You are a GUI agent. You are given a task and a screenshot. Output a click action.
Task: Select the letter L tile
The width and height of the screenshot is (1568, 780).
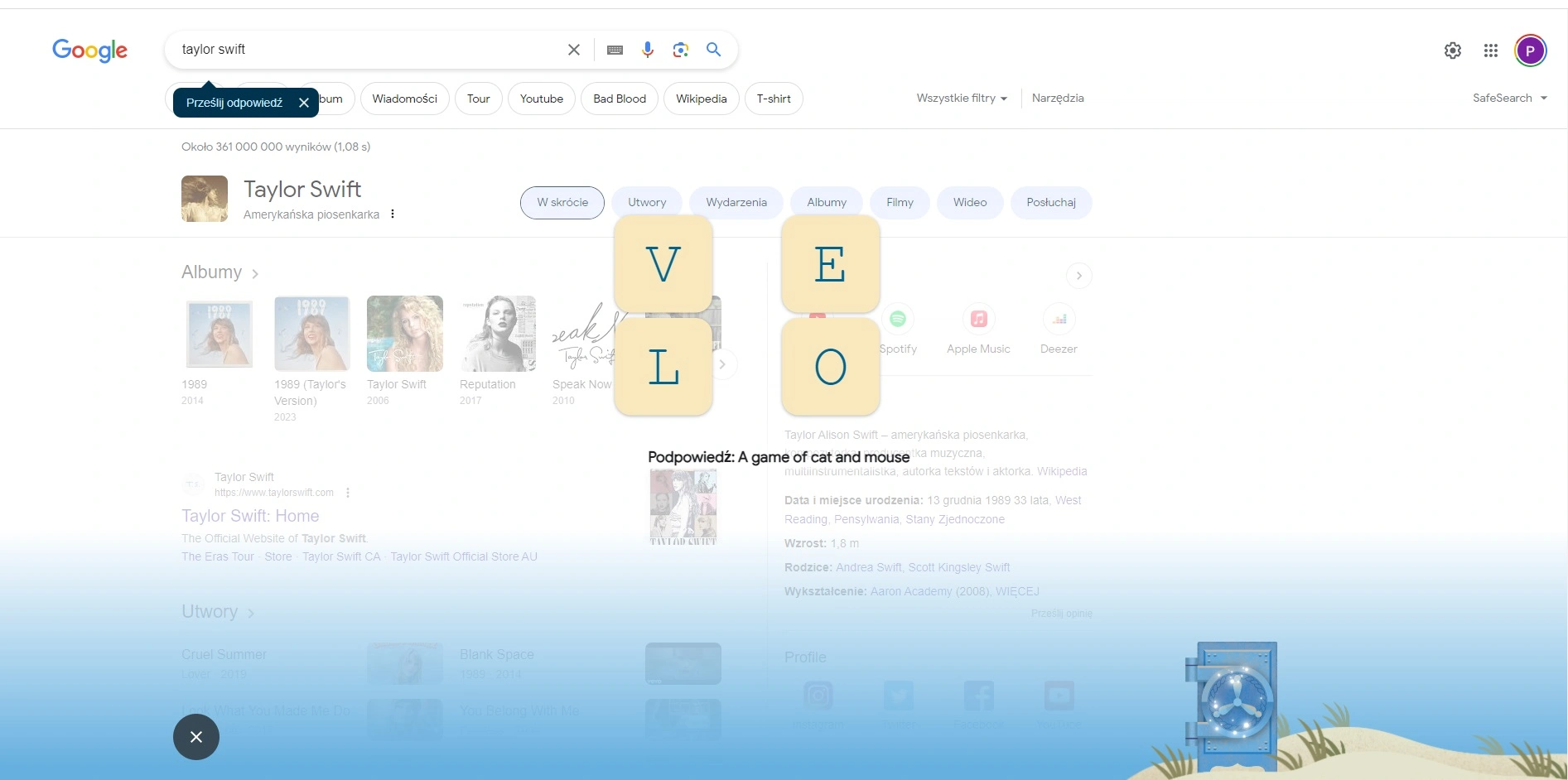[x=663, y=367]
